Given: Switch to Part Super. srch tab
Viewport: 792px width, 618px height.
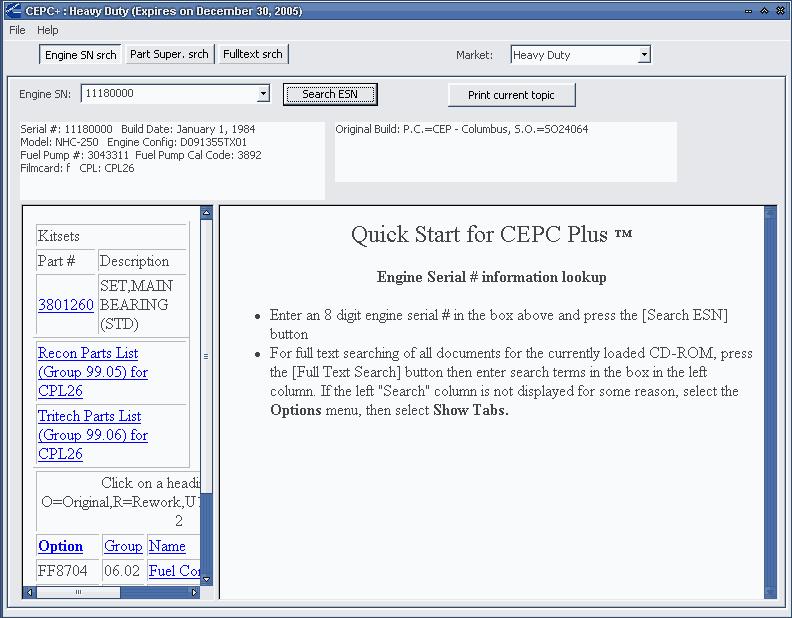Looking at the screenshot, I should pos(169,54).
